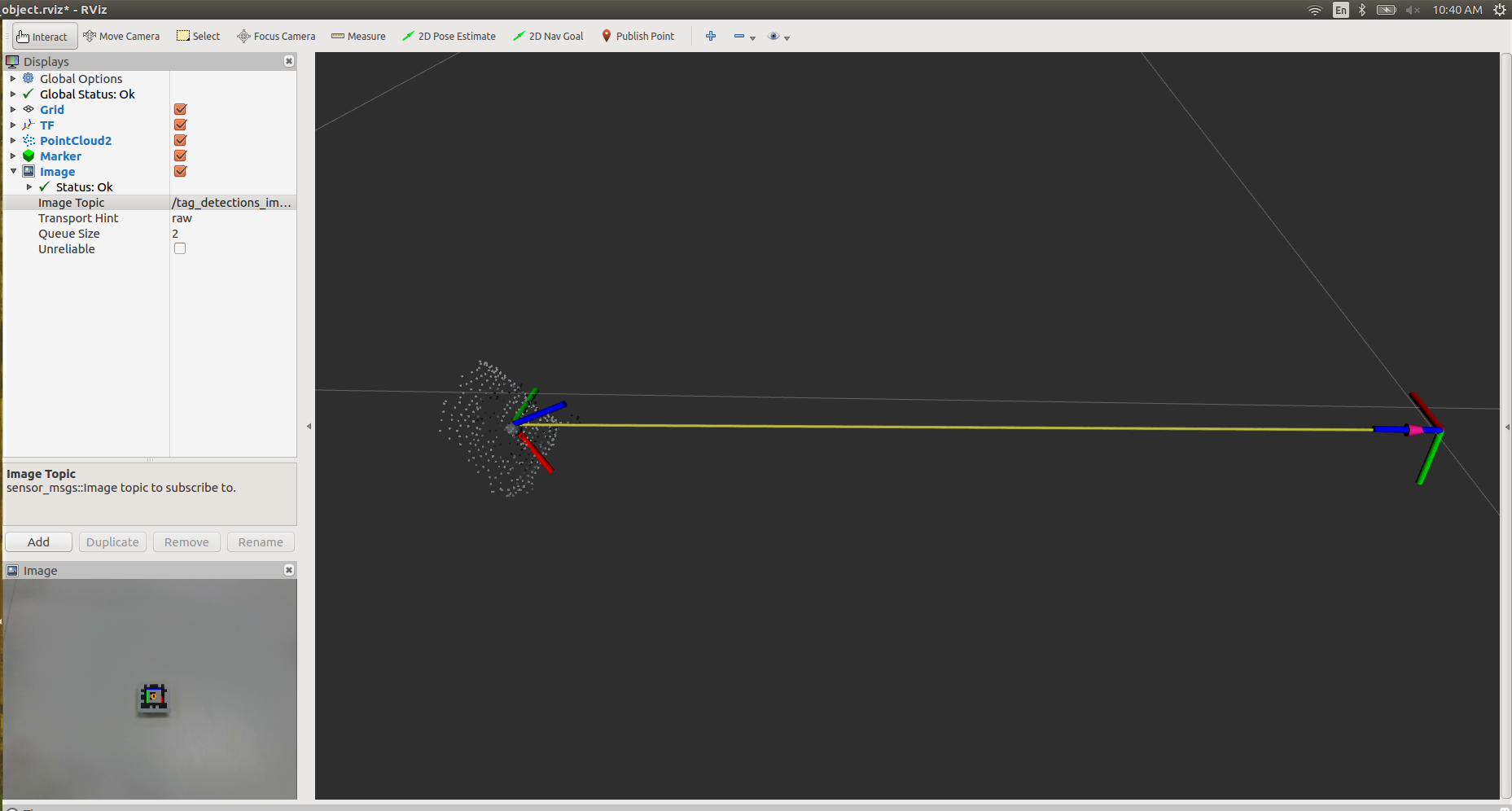Click the system clock showing 10:40 AM
Image resolution: width=1512 pixels, height=811 pixels.
point(1457,10)
